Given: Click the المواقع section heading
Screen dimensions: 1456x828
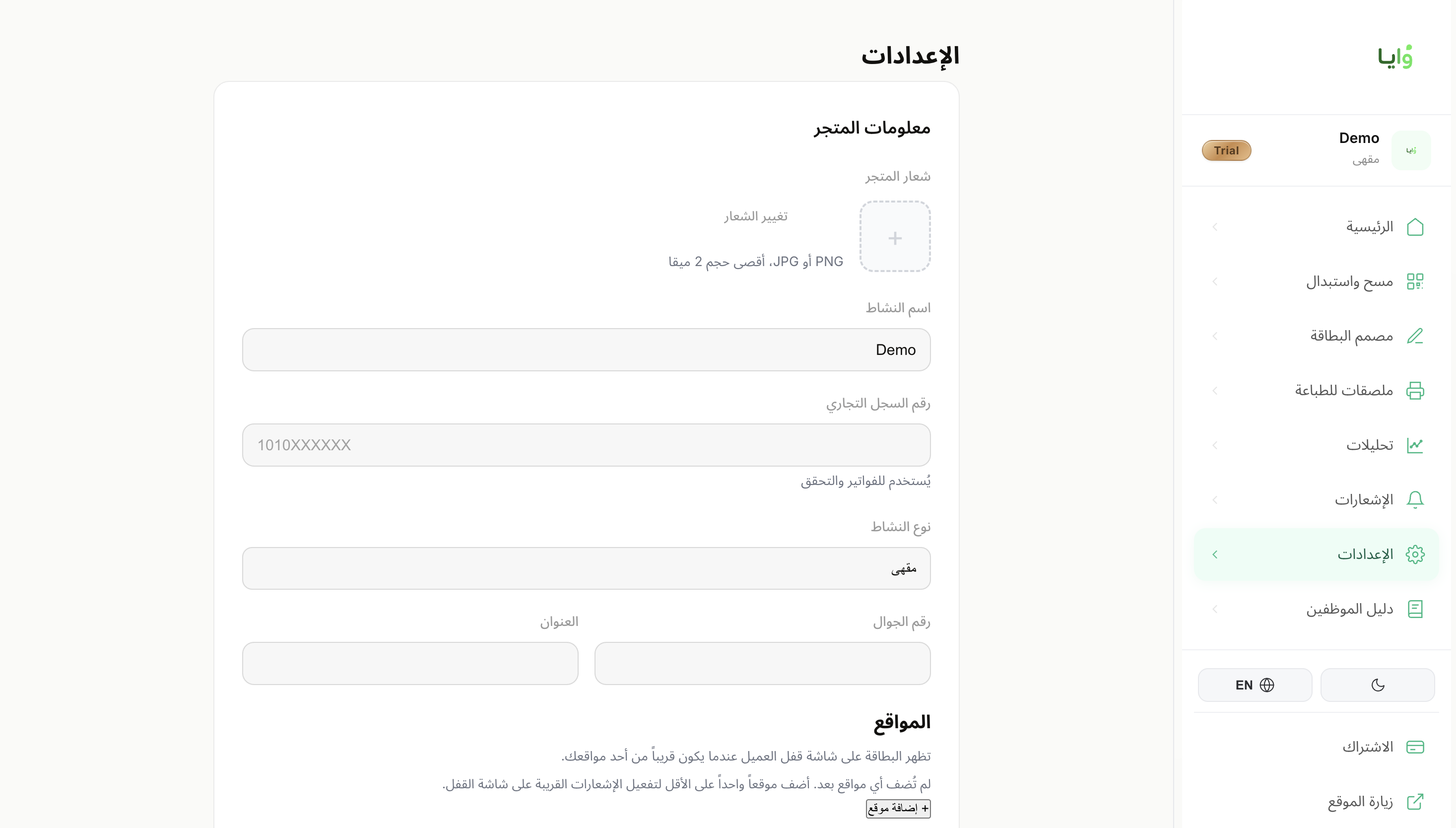Looking at the screenshot, I should pos(902,722).
